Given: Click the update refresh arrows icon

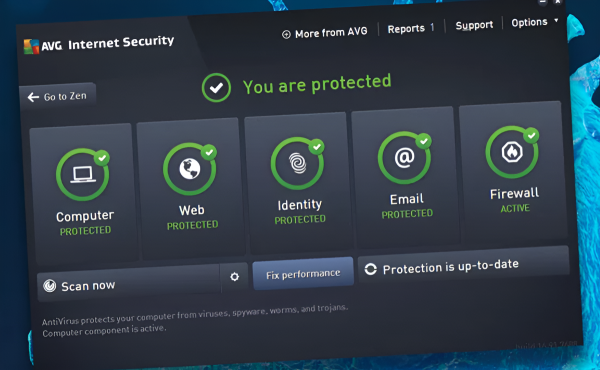Looking at the screenshot, I should [x=370, y=269].
